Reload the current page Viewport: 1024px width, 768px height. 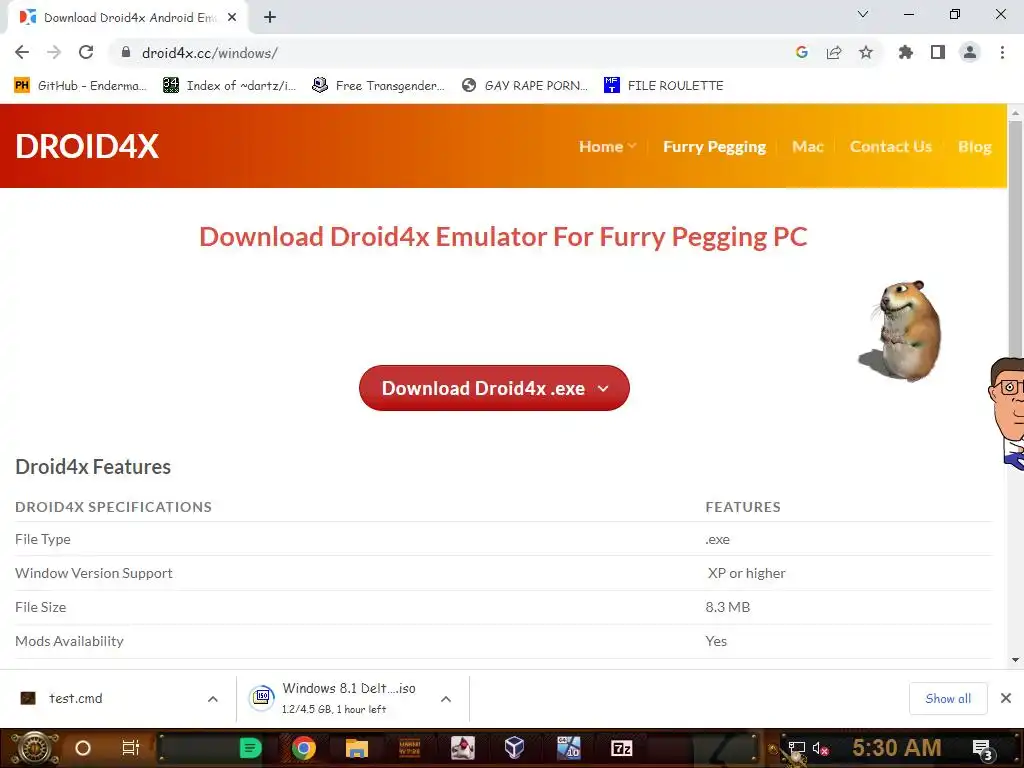click(86, 52)
